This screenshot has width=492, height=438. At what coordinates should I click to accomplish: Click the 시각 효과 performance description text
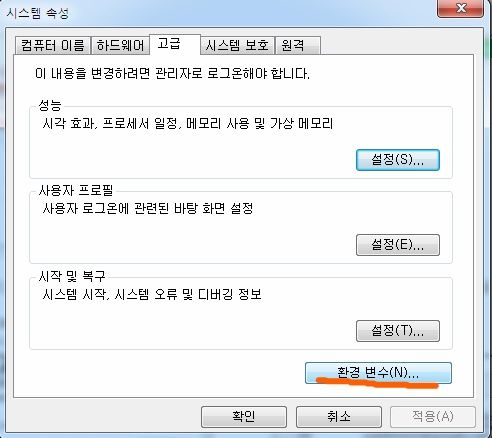click(x=188, y=124)
